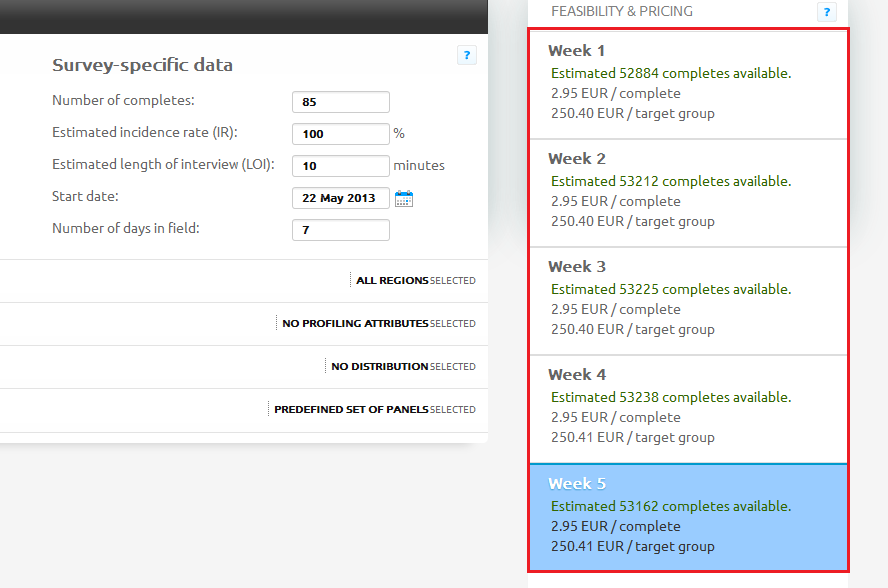Select the Week 1 pricing option
This screenshot has width=888, height=588.
(688, 83)
